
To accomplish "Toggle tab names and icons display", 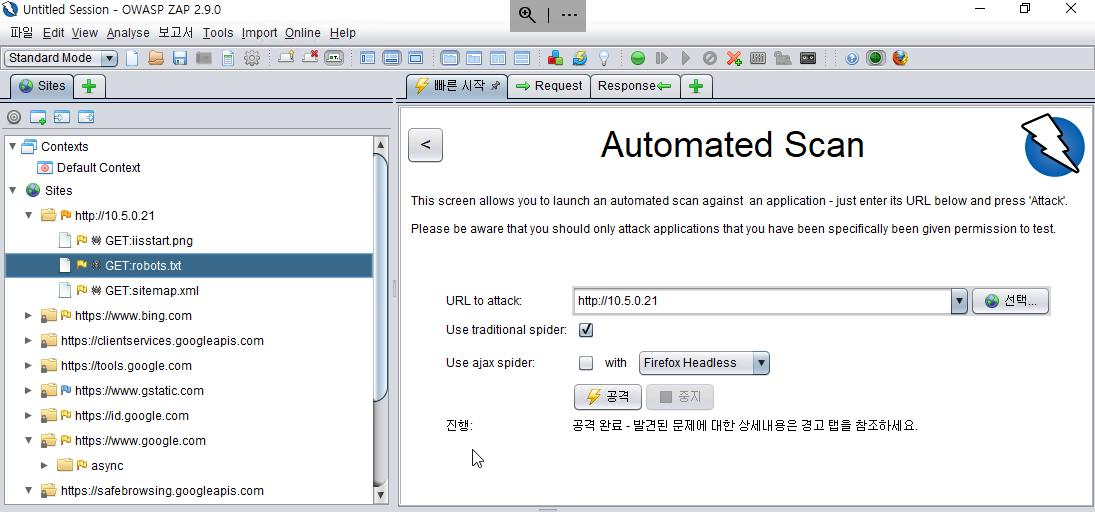I will click(x=334, y=59).
